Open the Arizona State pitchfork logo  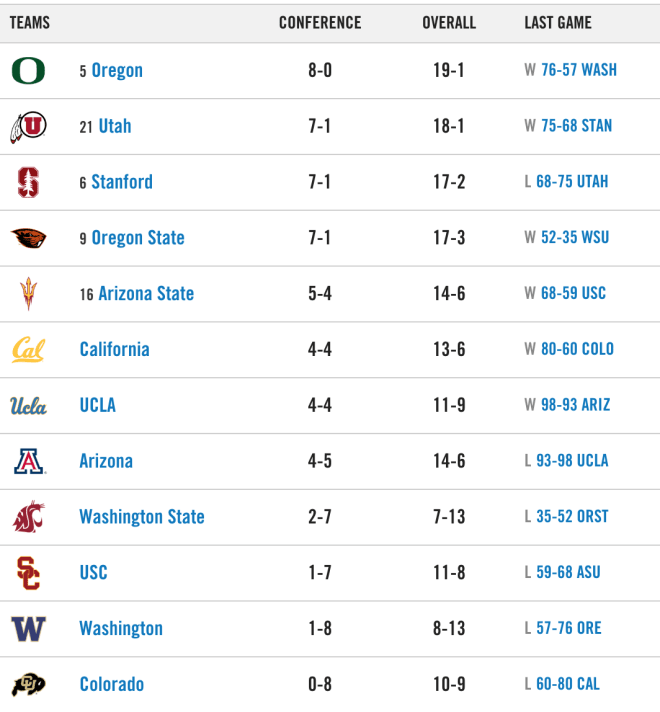pyautogui.click(x=28, y=294)
